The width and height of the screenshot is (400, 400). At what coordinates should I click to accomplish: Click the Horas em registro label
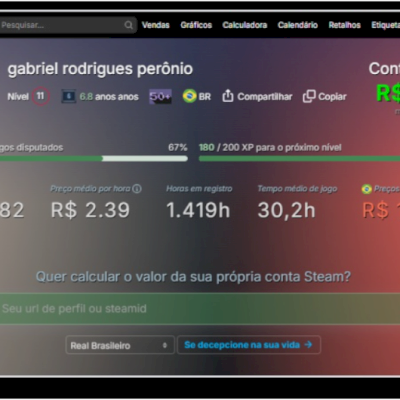click(199, 189)
